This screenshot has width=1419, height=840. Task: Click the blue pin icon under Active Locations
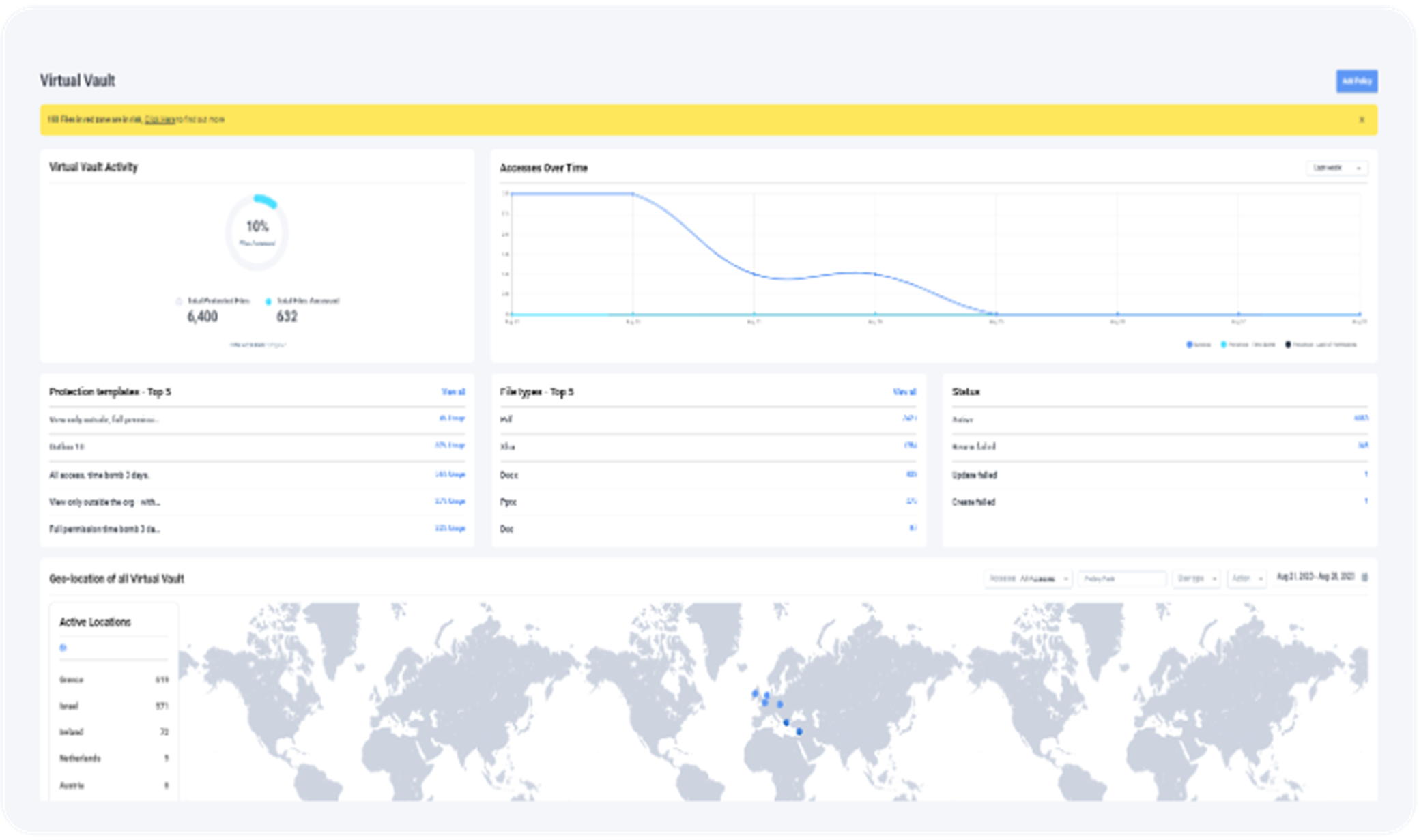coord(63,648)
